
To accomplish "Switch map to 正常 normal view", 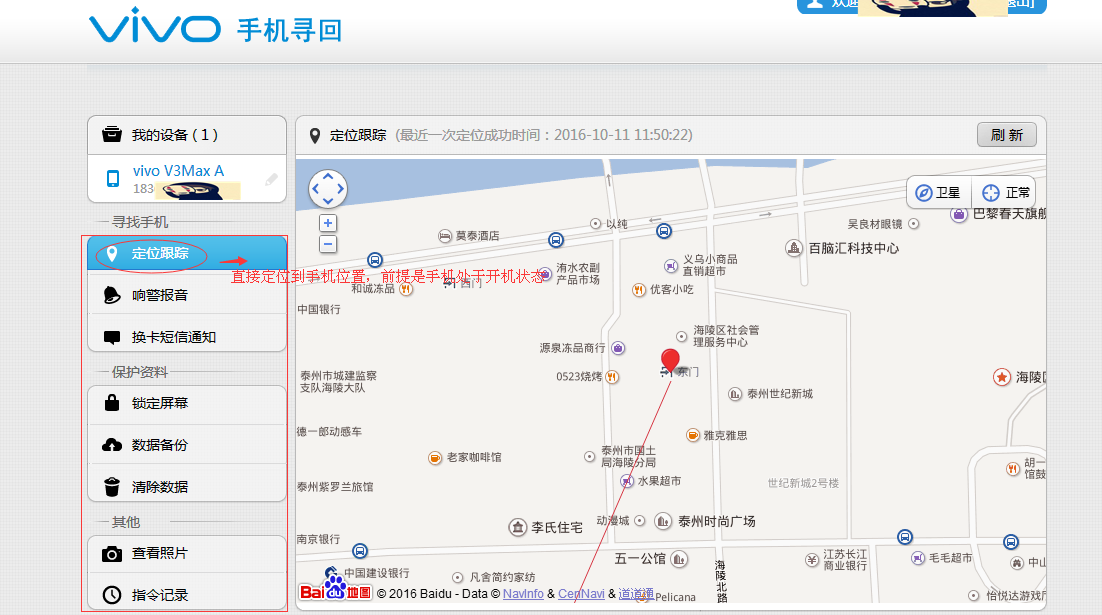I will [x=1009, y=192].
